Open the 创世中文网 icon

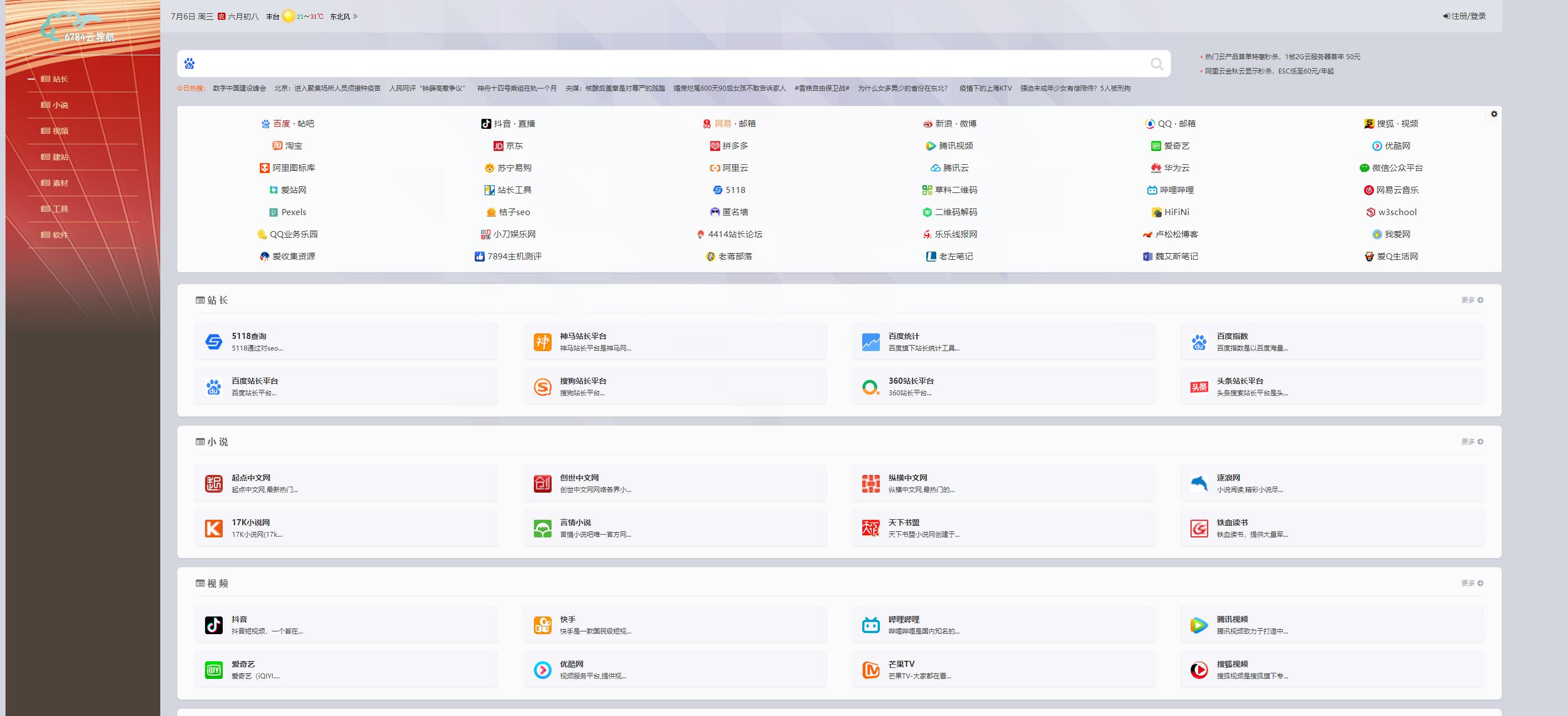point(542,484)
